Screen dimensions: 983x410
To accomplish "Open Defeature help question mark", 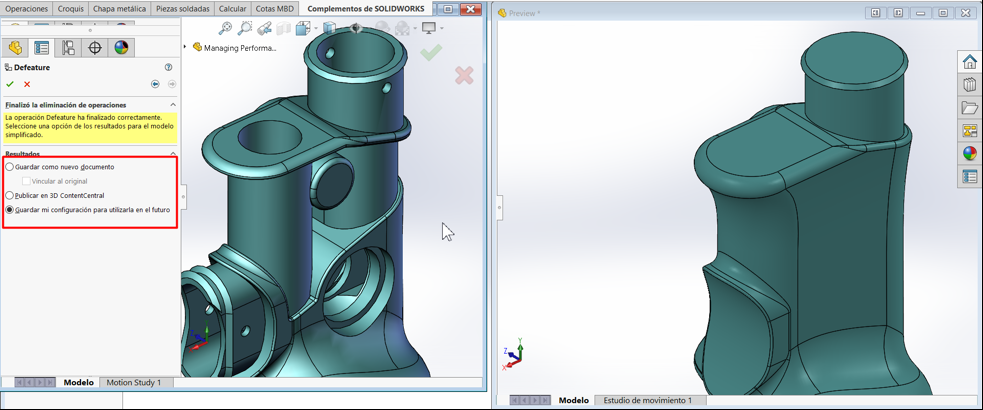I will pyautogui.click(x=168, y=67).
